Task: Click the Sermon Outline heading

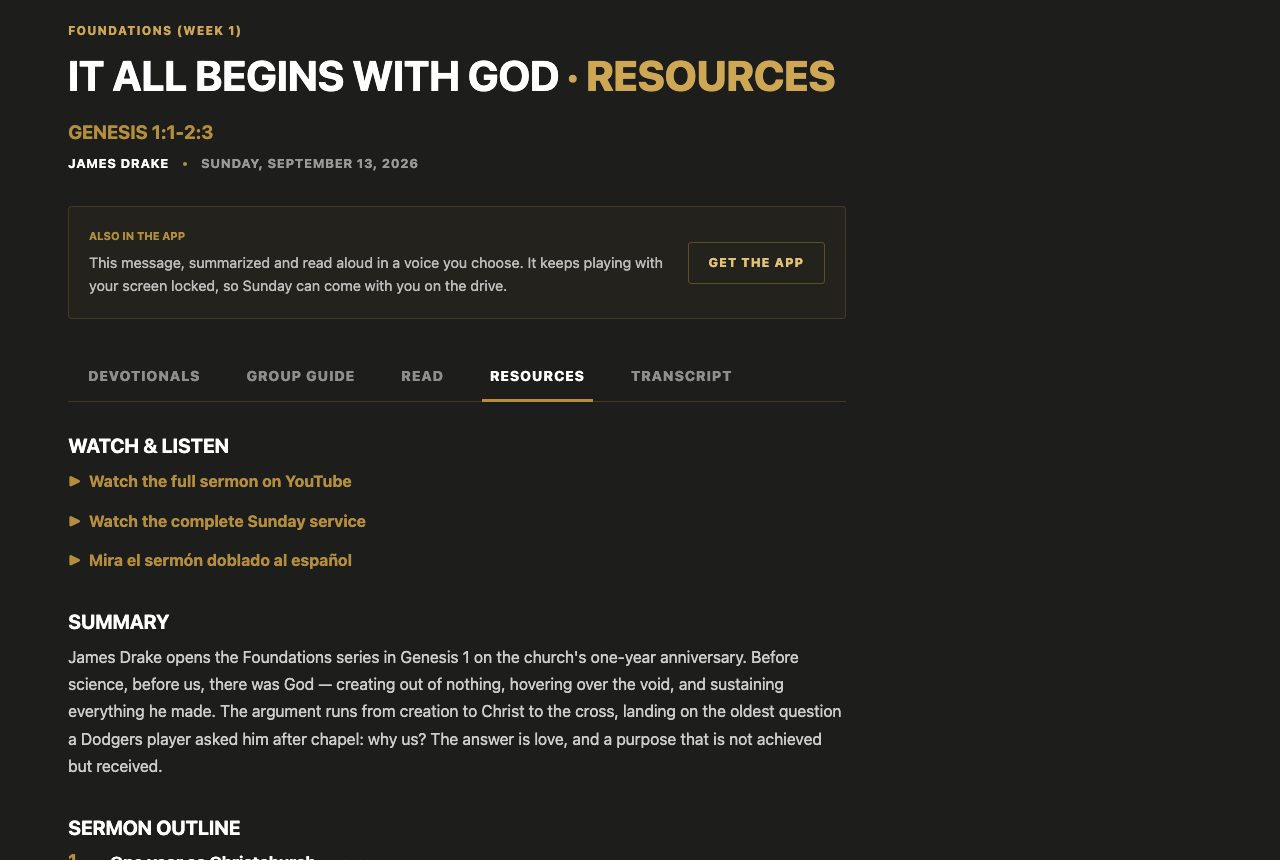Action: [x=154, y=828]
